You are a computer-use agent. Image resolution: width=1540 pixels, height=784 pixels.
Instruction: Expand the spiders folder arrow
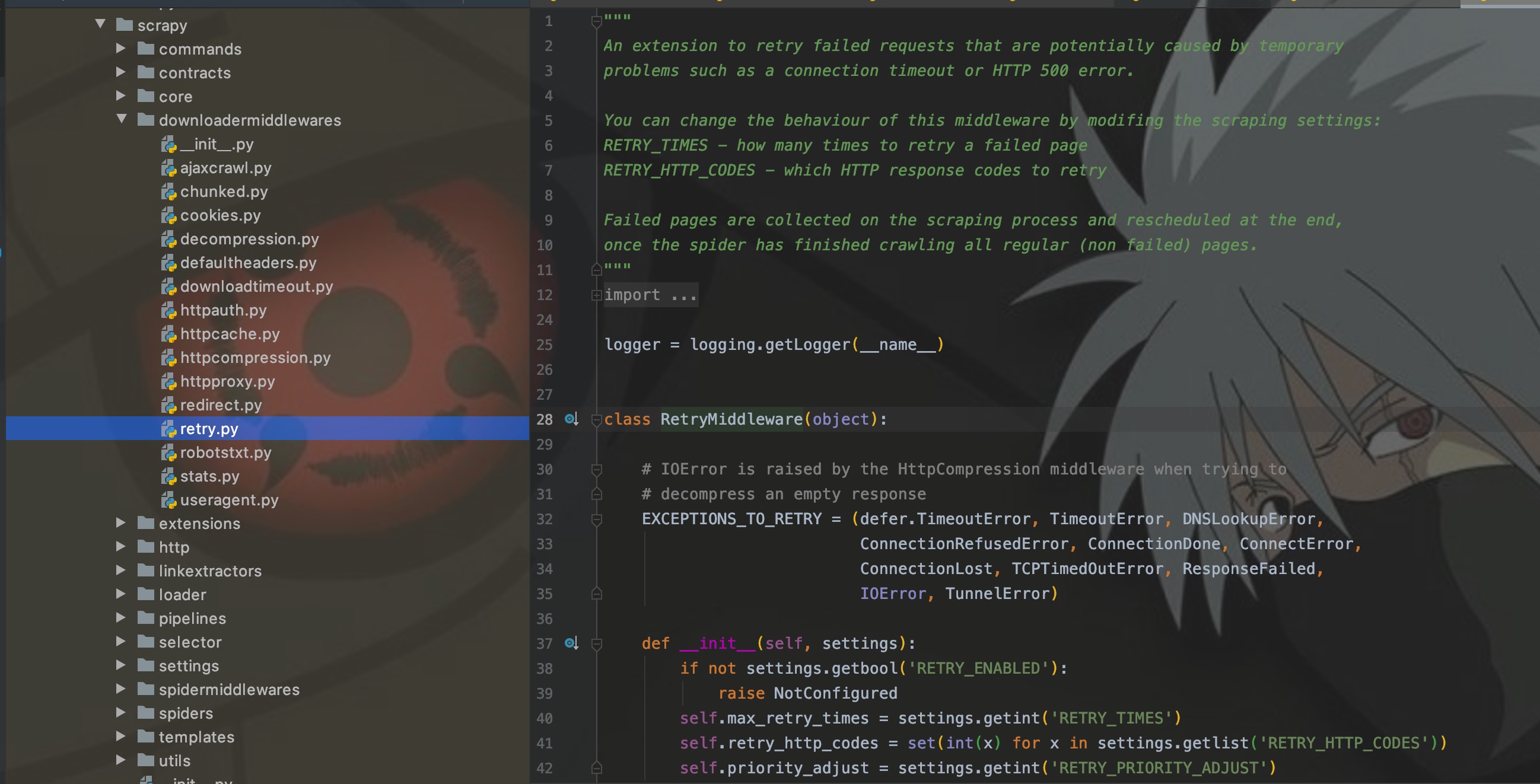coord(121,712)
